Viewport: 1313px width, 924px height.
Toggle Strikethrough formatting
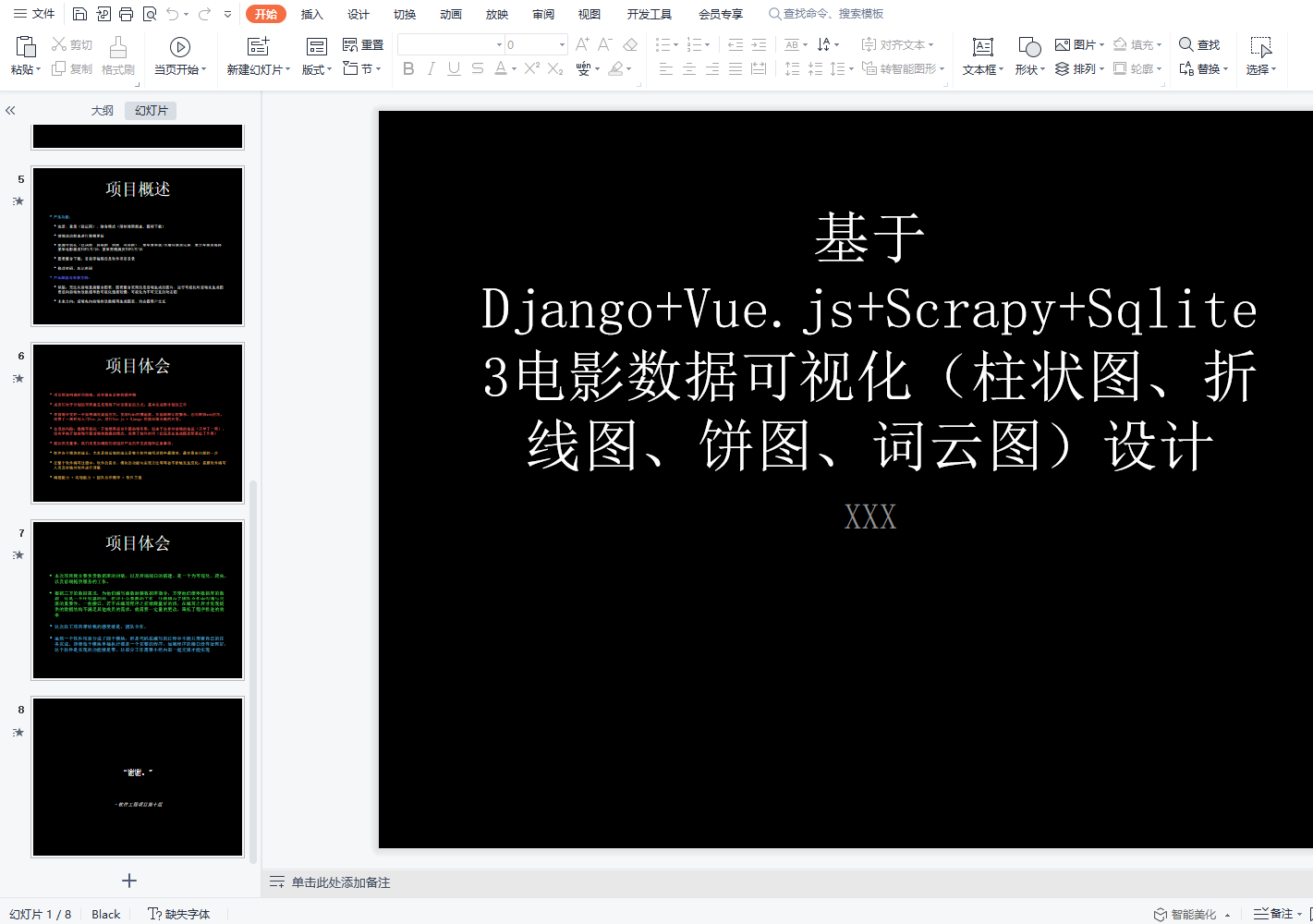tap(477, 68)
